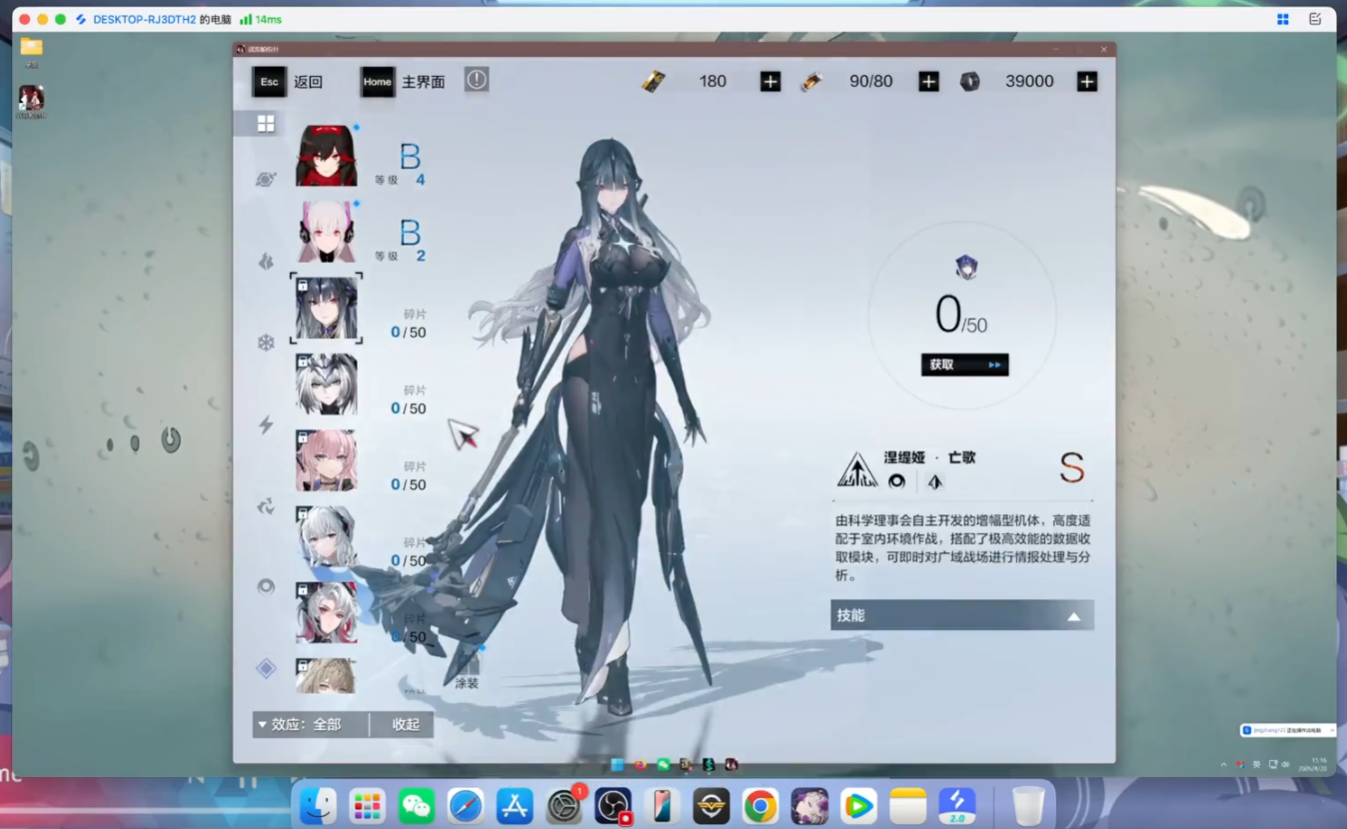Filter characters by lightning bolt element

click(x=266, y=425)
